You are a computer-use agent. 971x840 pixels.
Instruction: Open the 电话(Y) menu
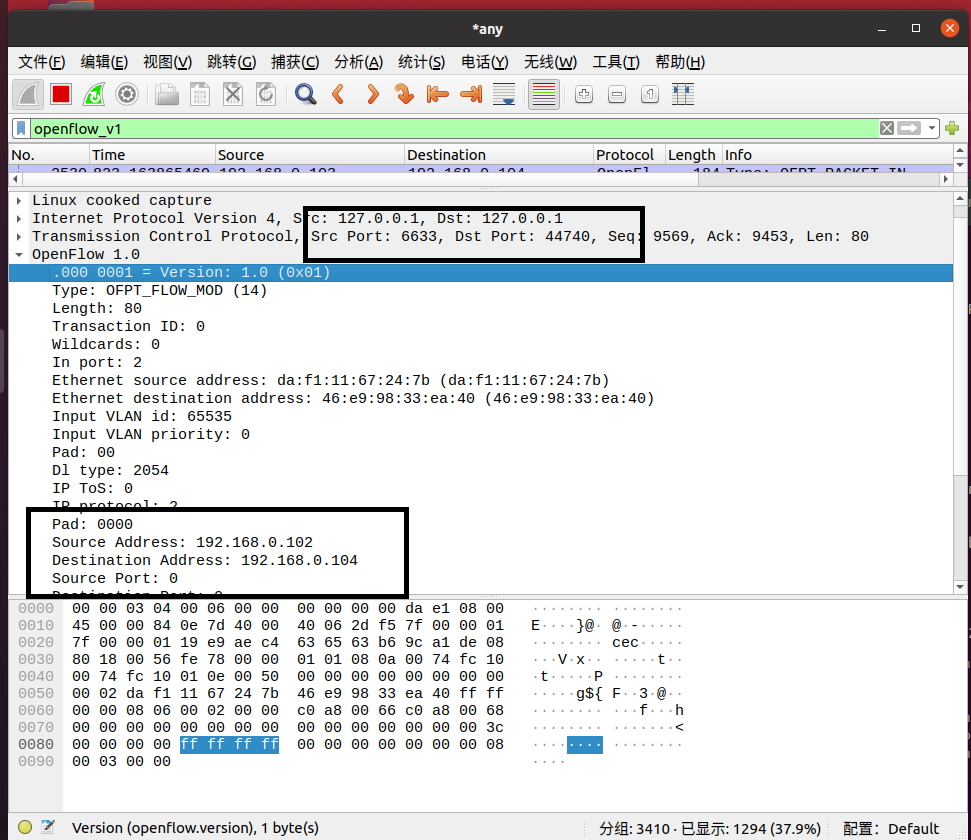tap(485, 62)
